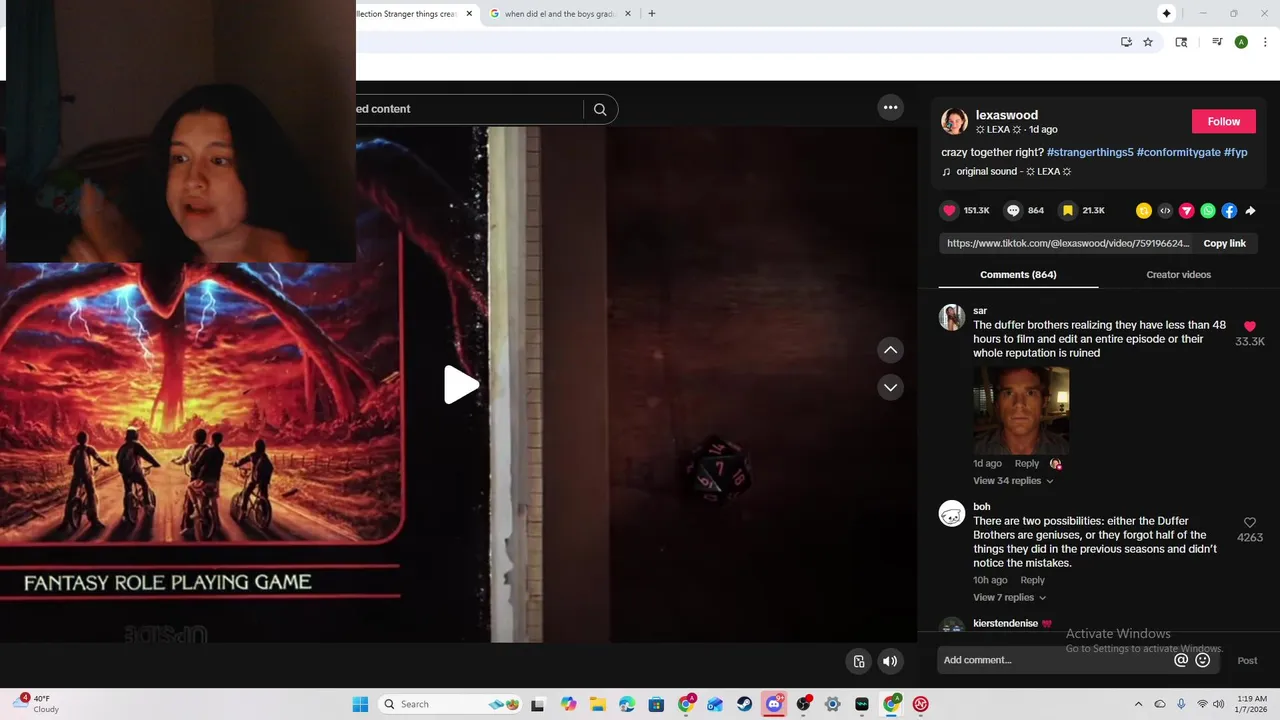Share video to WhatsApp
This screenshot has width=1280, height=720.
click(x=1208, y=210)
